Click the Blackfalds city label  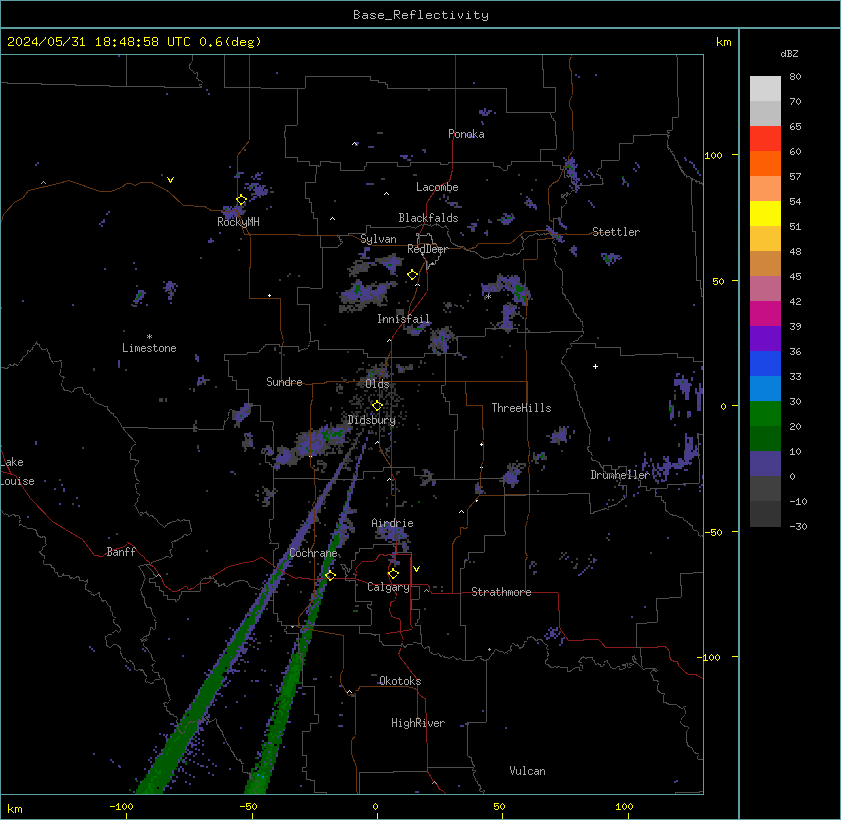coord(428,218)
